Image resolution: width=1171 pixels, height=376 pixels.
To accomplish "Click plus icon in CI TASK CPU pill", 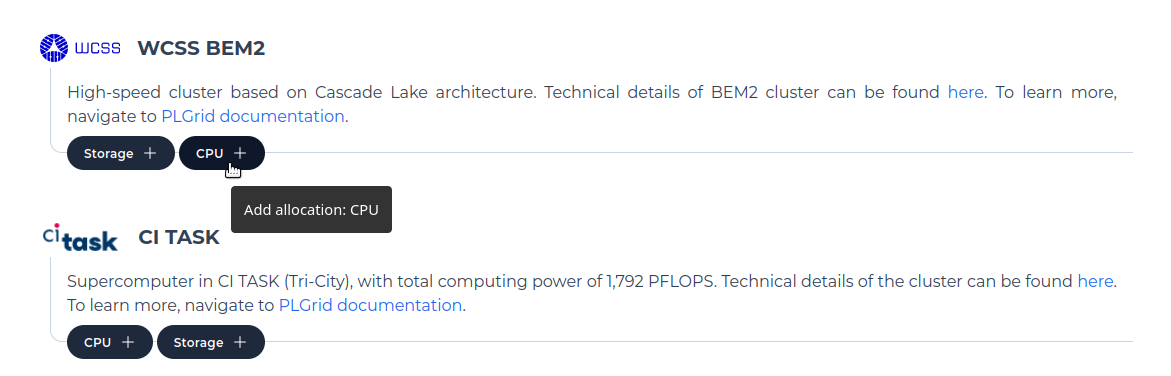I will click(128, 342).
